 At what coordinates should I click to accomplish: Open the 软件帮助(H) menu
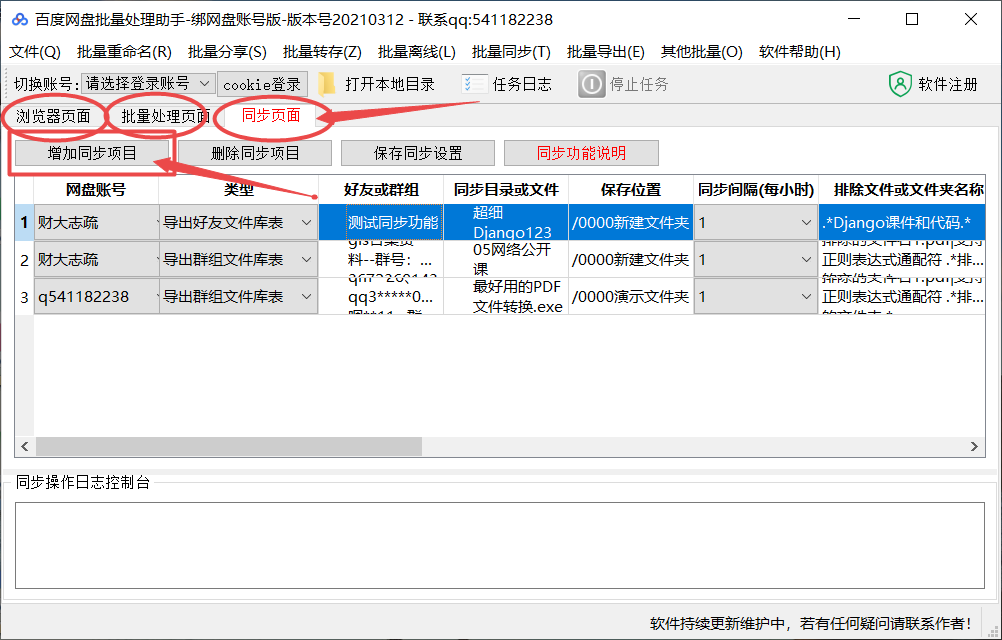tap(793, 51)
